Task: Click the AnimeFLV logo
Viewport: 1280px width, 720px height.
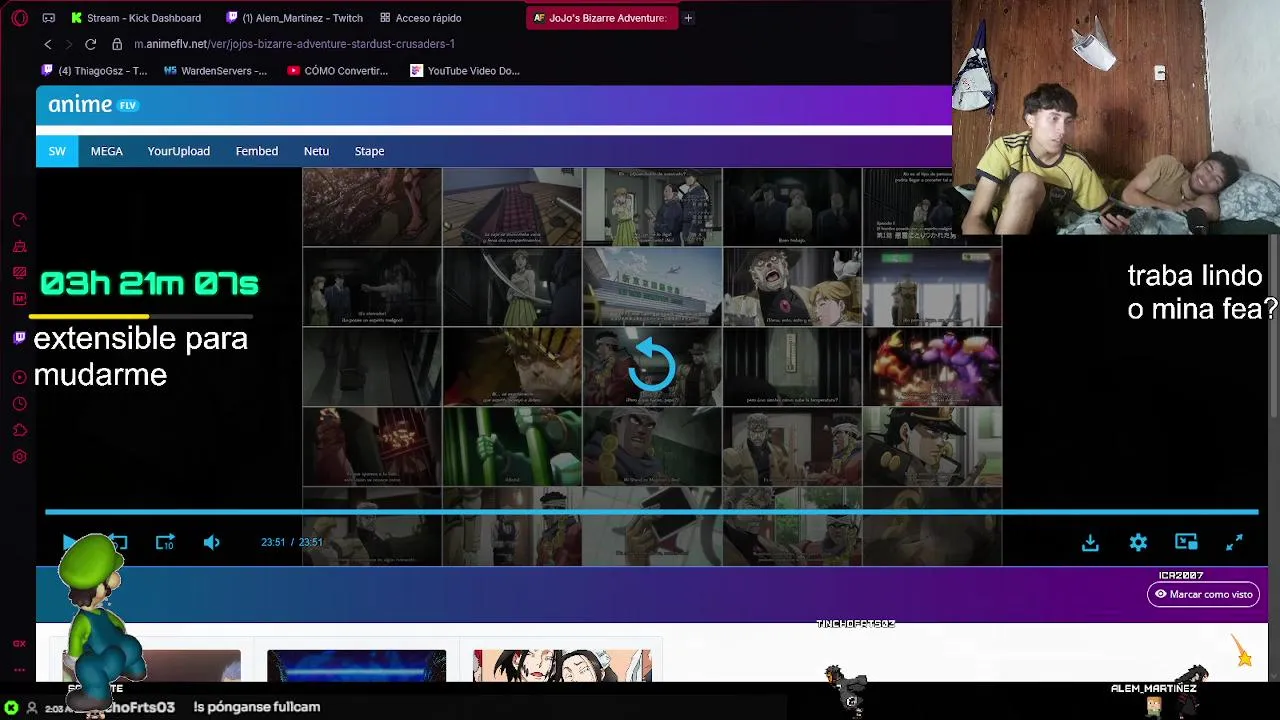Action: point(93,105)
